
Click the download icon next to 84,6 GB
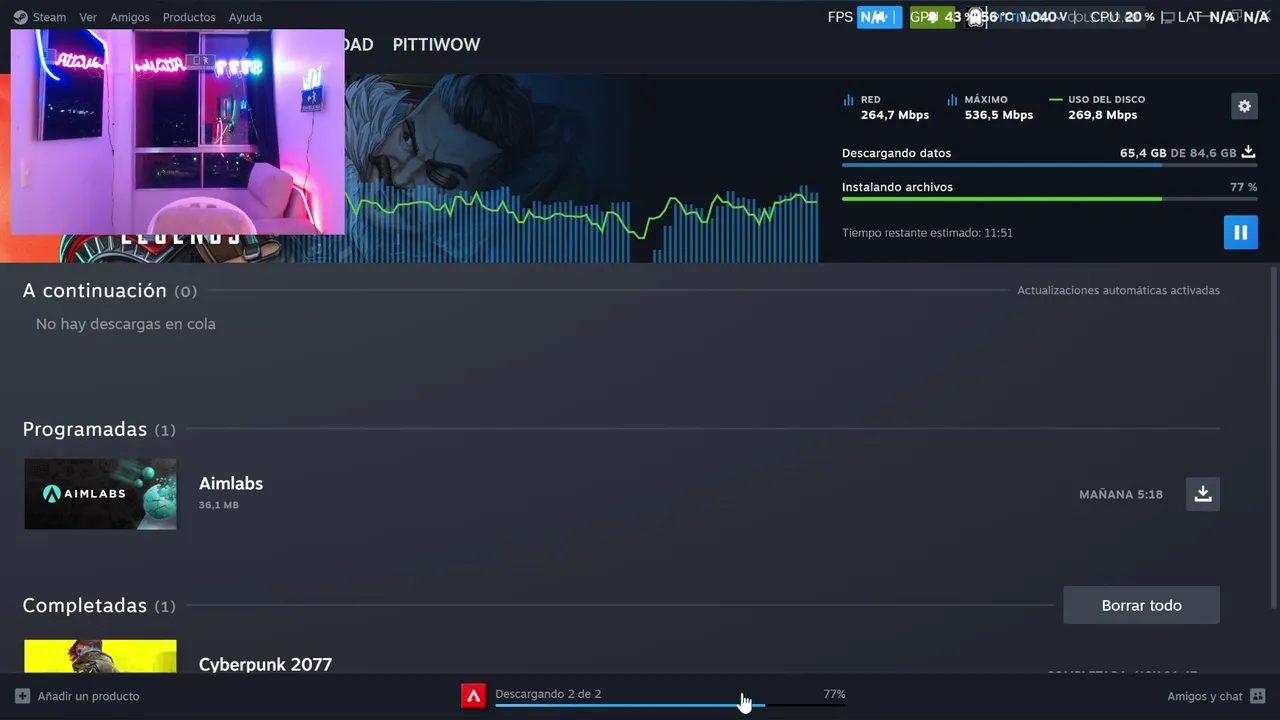[1248, 153]
